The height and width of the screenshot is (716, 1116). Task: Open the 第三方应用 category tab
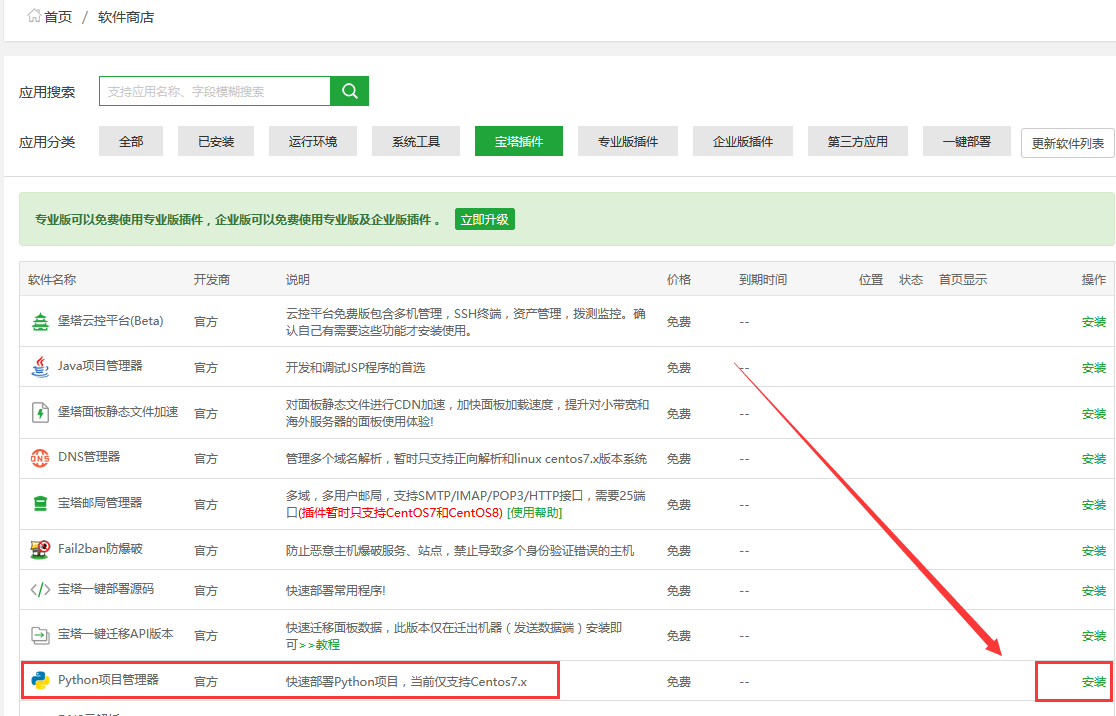coord(857,142)
